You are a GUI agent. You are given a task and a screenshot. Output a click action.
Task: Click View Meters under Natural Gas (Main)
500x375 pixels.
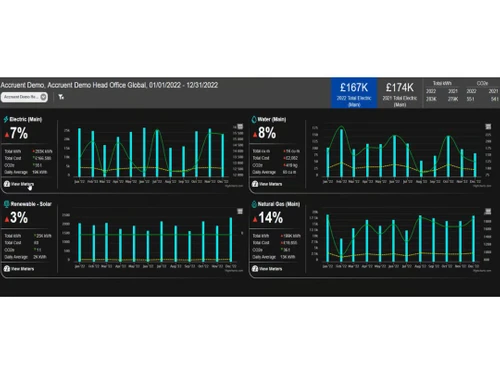pos(270,269)
